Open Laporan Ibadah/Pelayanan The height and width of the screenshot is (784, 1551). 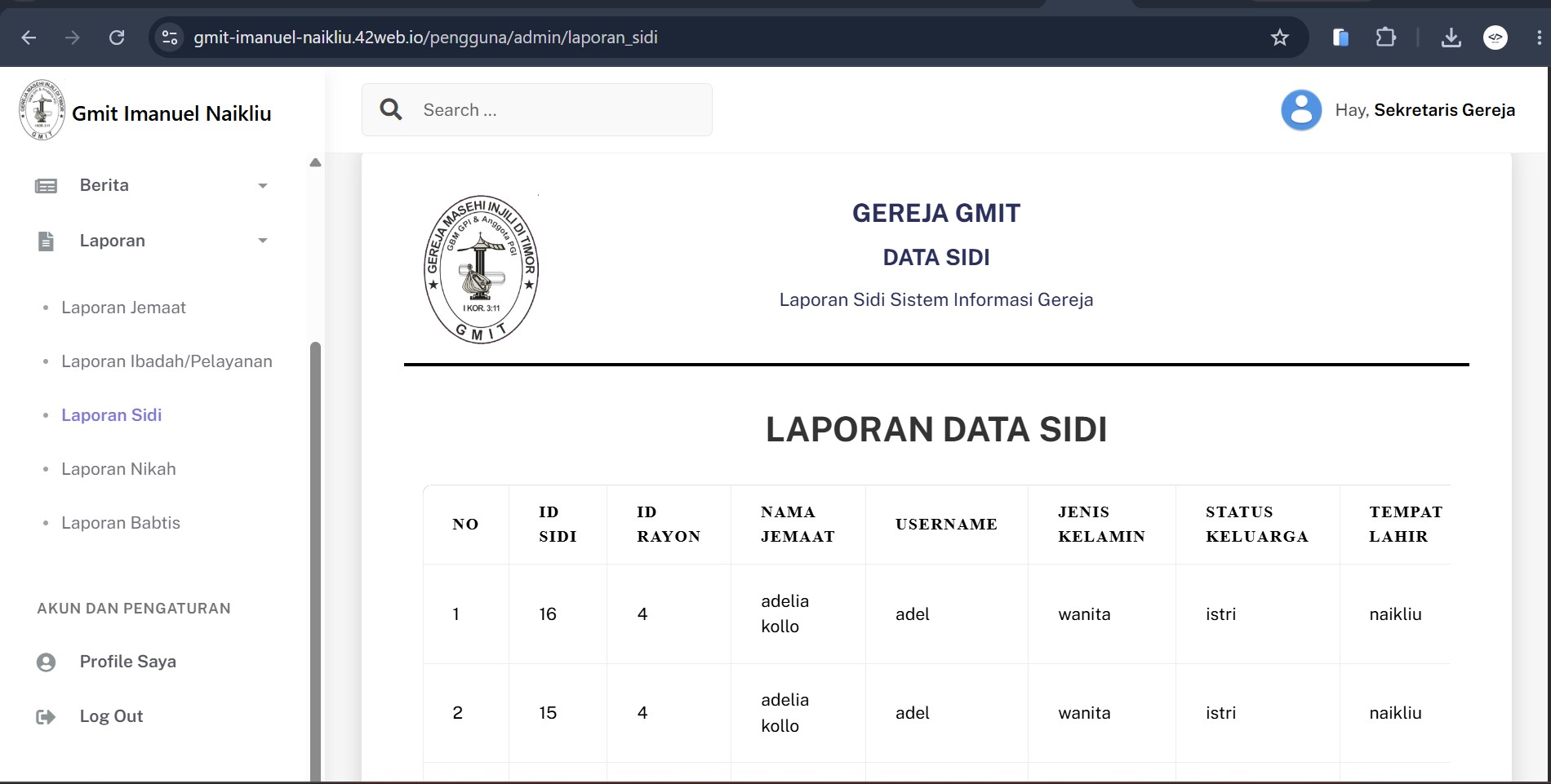[x=167, y=361]
